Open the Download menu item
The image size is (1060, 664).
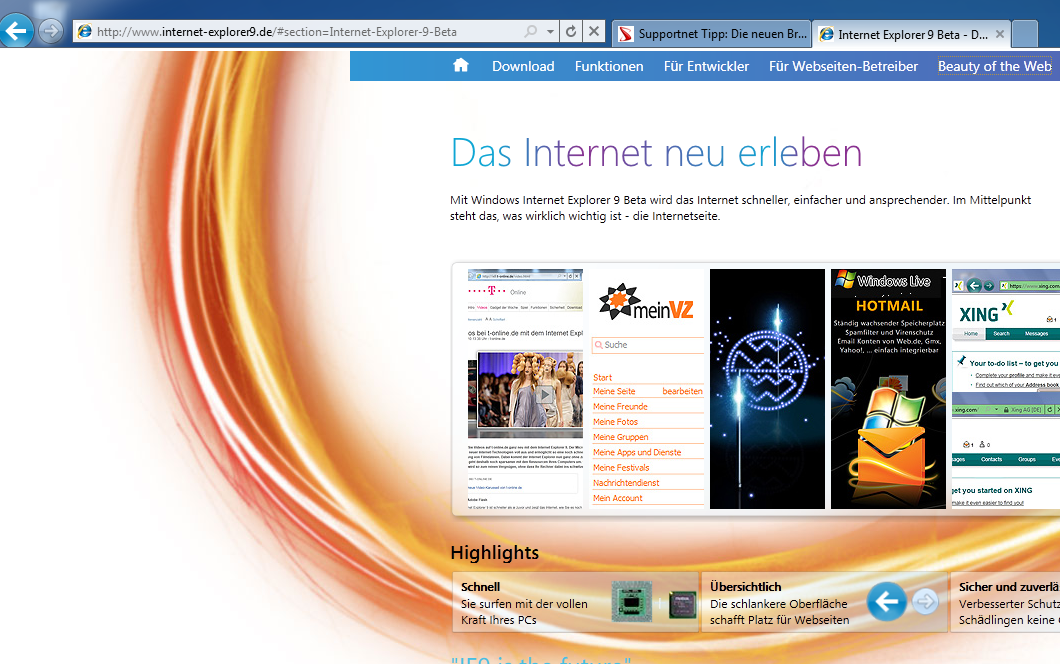pos(523,66)
